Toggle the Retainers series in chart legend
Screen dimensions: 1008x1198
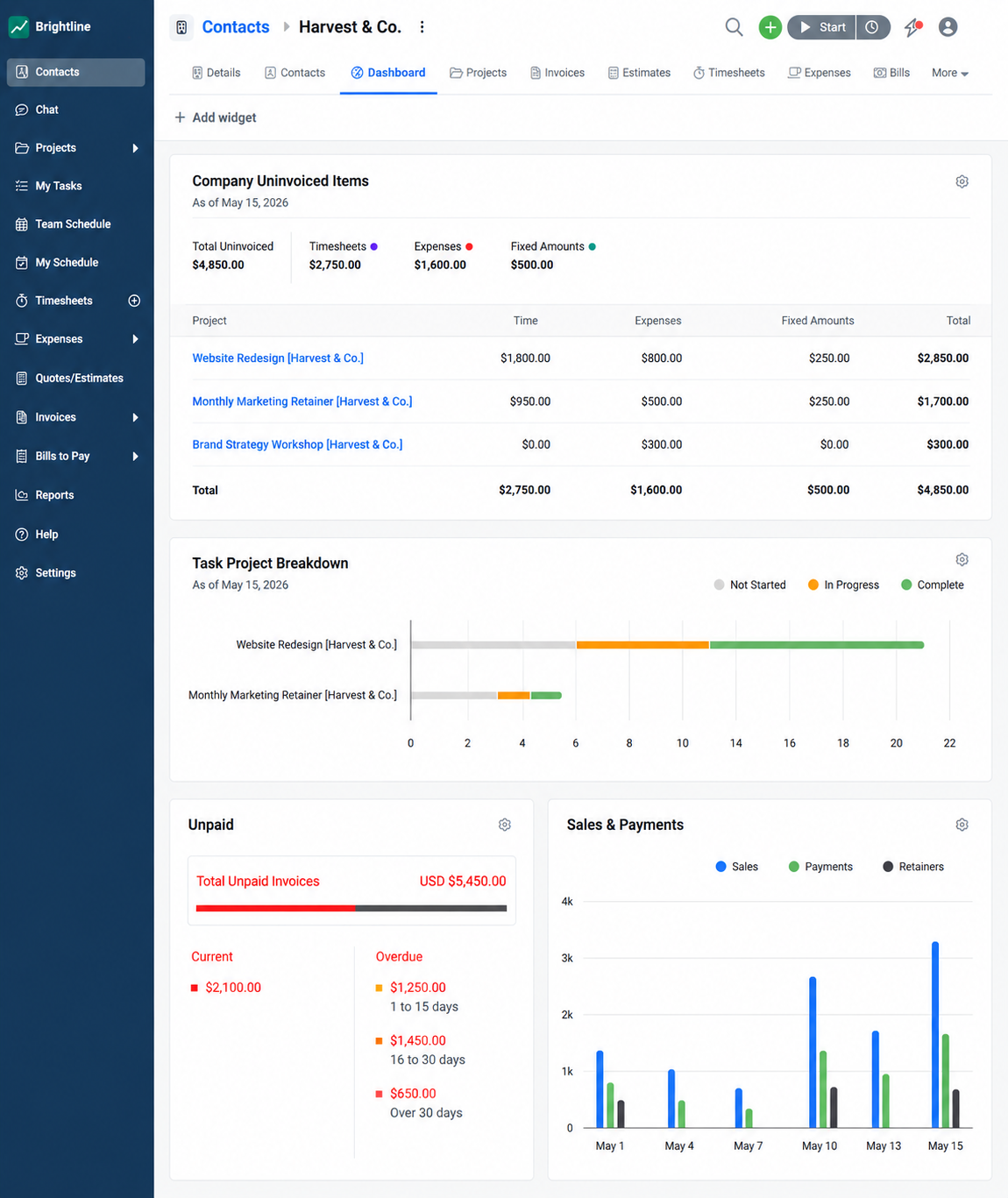coord(912,867)
